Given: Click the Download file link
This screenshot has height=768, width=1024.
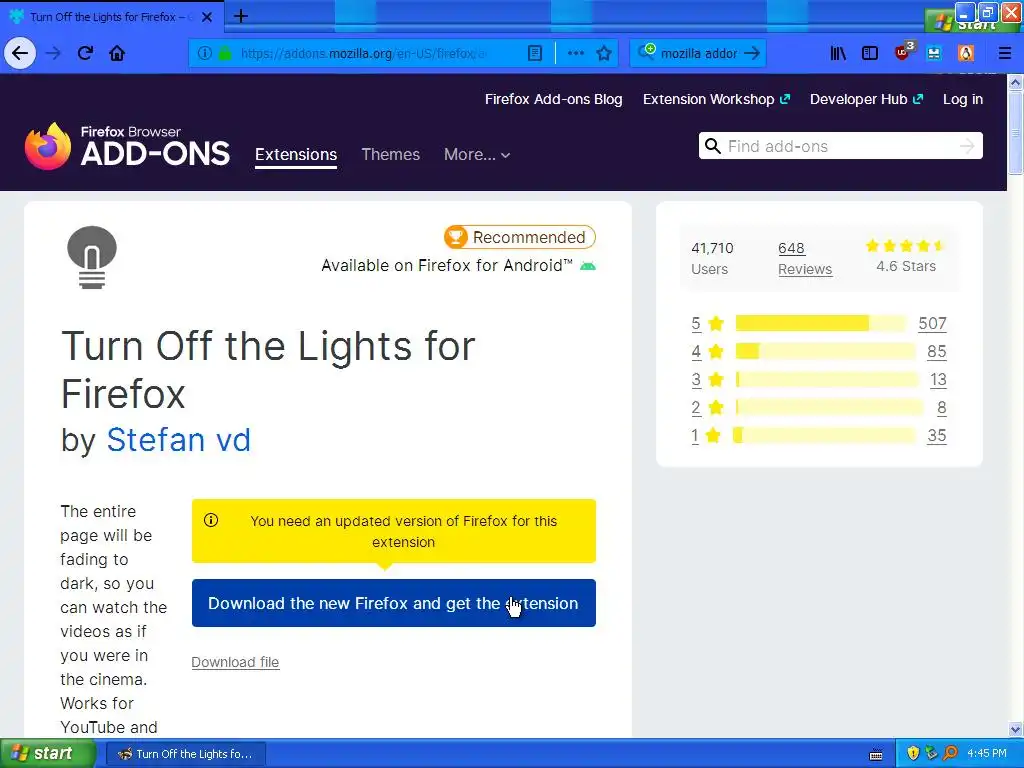Looking at the screenshot, I should [x=235, y=662].
